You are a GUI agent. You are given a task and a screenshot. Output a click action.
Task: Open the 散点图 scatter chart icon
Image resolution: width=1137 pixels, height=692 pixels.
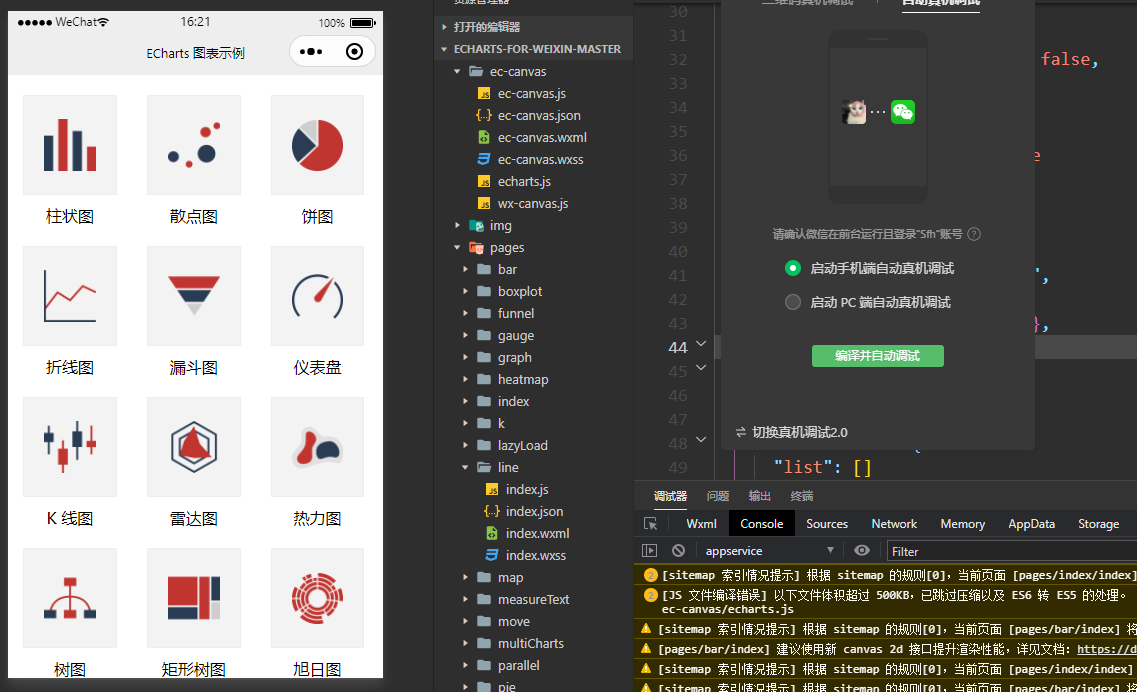click(194, 145)
